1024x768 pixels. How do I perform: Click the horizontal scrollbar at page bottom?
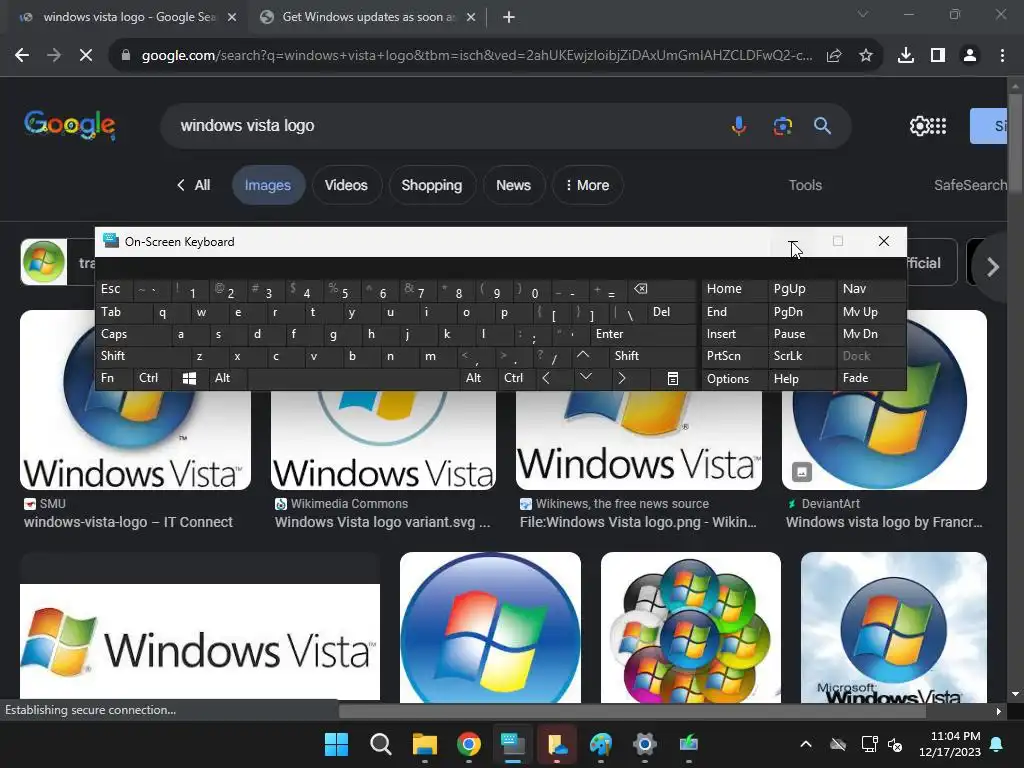pyautogui.click(x=632, y=711)
